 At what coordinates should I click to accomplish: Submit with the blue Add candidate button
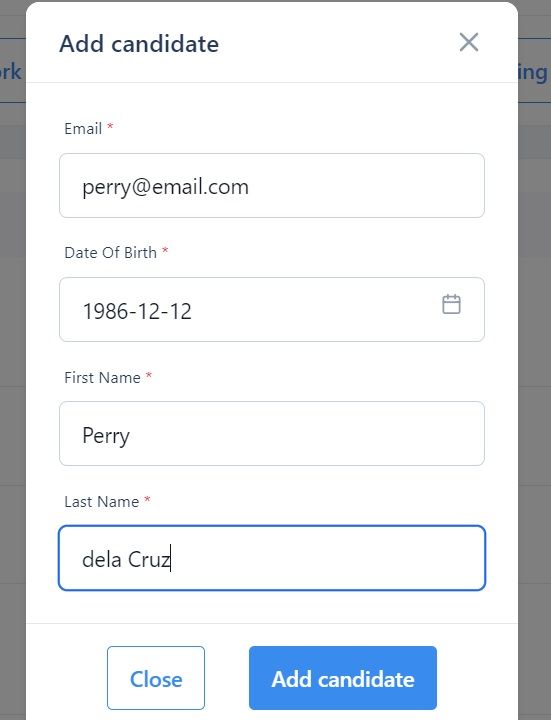343,678
